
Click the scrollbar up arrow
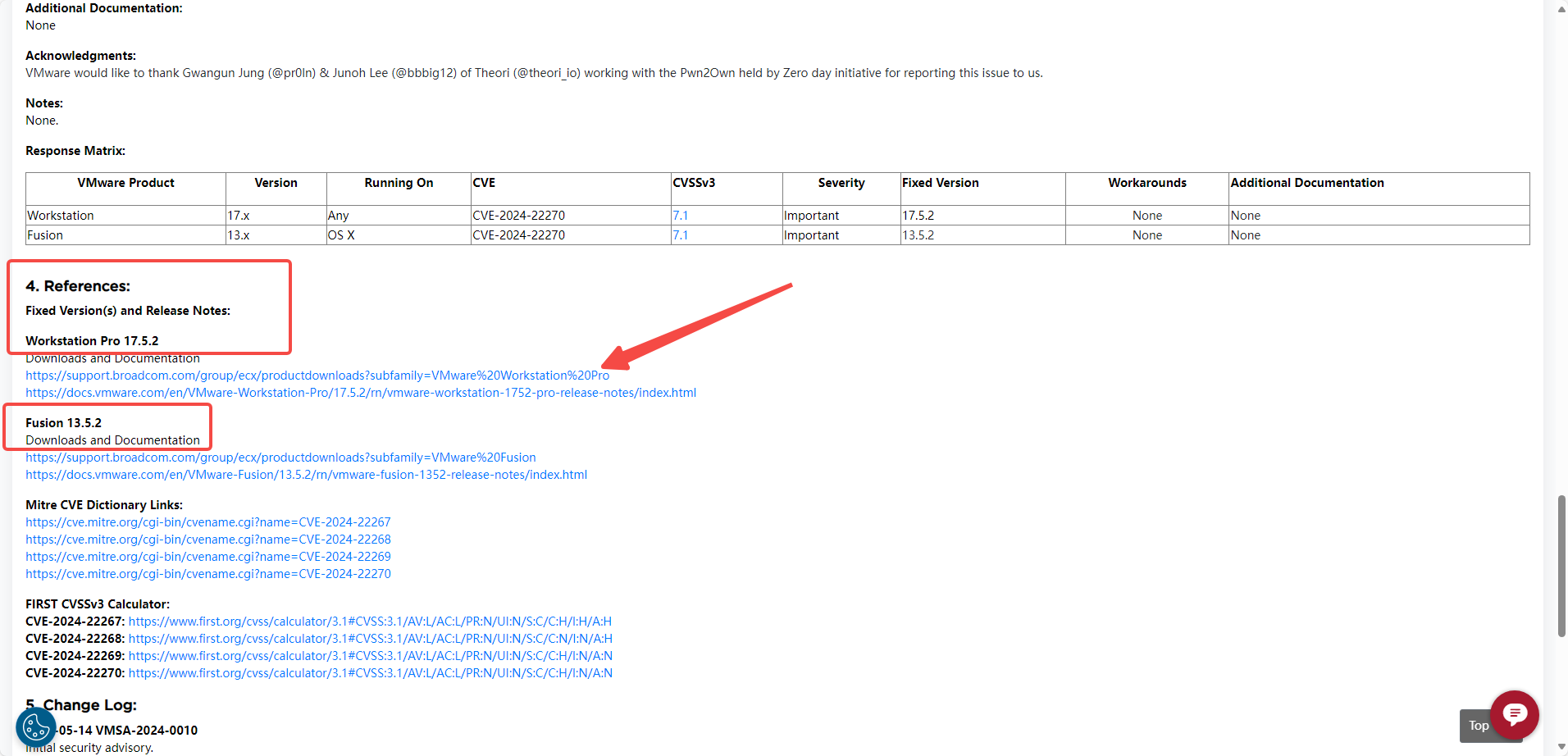click(x=1561, y=9)
